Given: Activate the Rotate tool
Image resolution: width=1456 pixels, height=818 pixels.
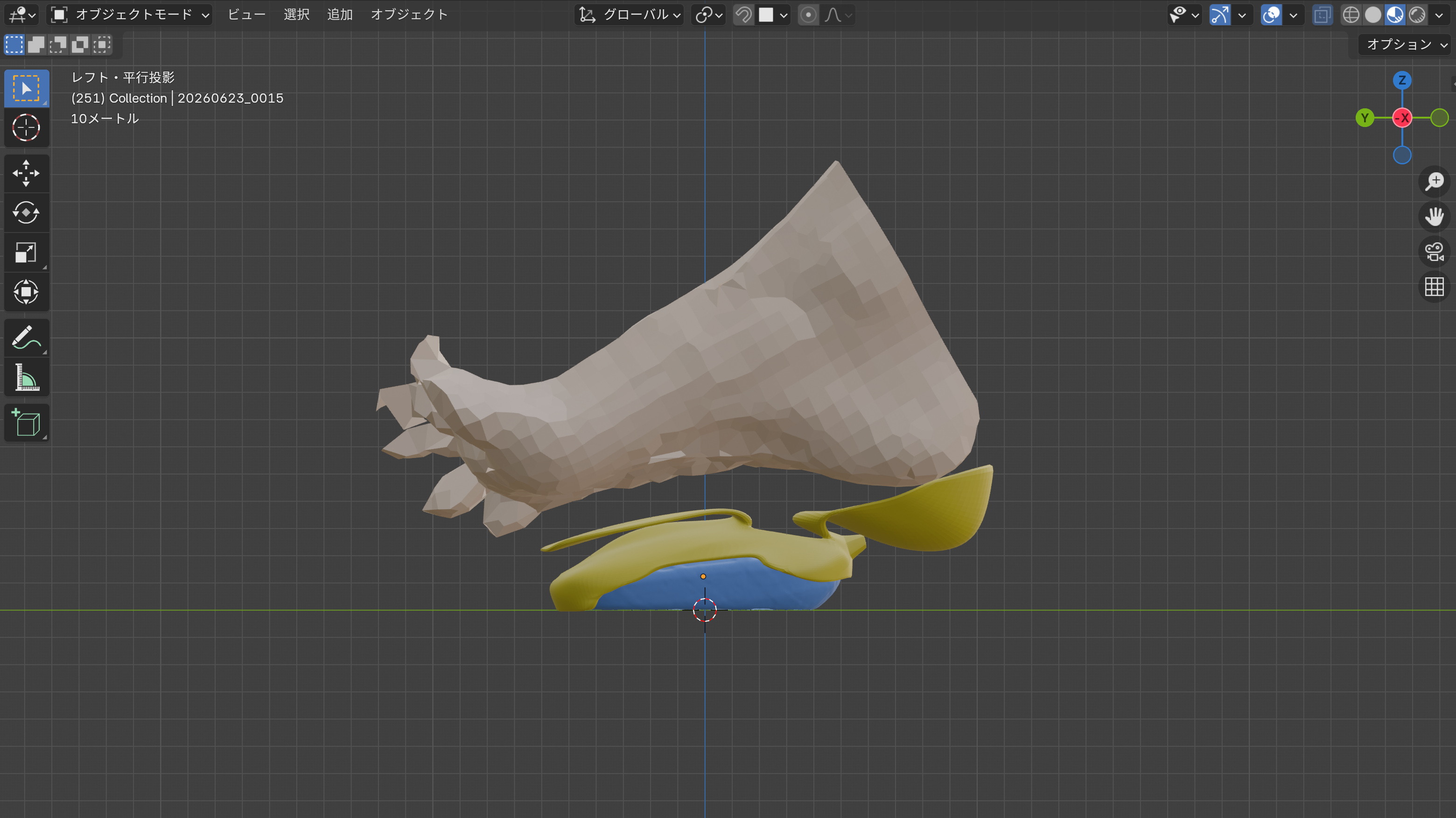Looking at the screenshot, I should tap(26, 213).
